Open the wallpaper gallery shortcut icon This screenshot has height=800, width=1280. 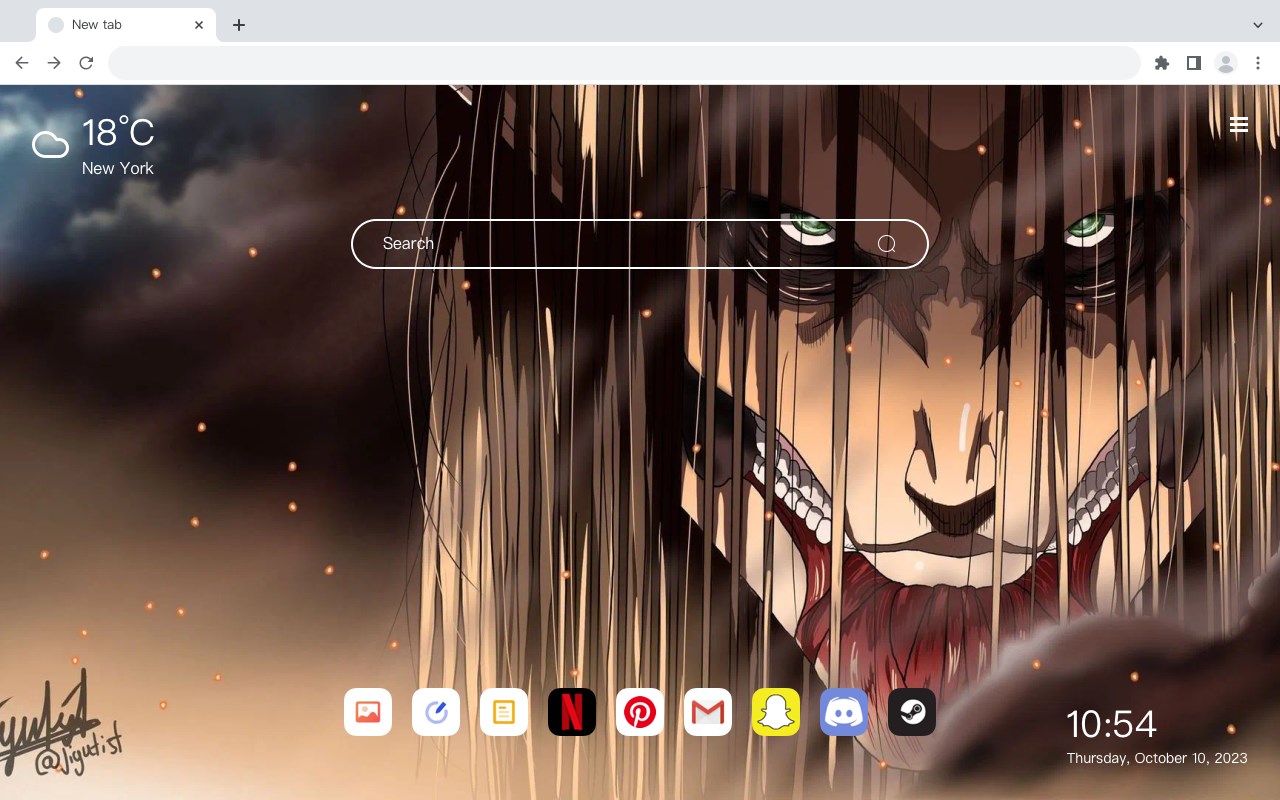pos(368,712)
